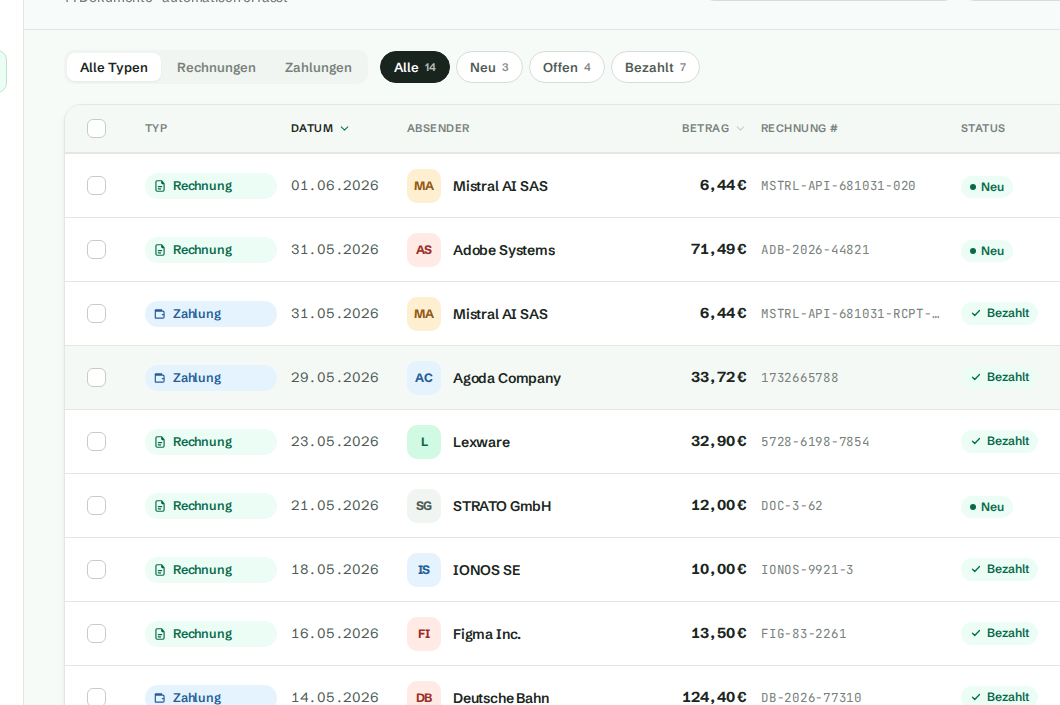Click the amount 124,40 €
The width and height of the screenshot is (1060, 705).
[714, 697]
